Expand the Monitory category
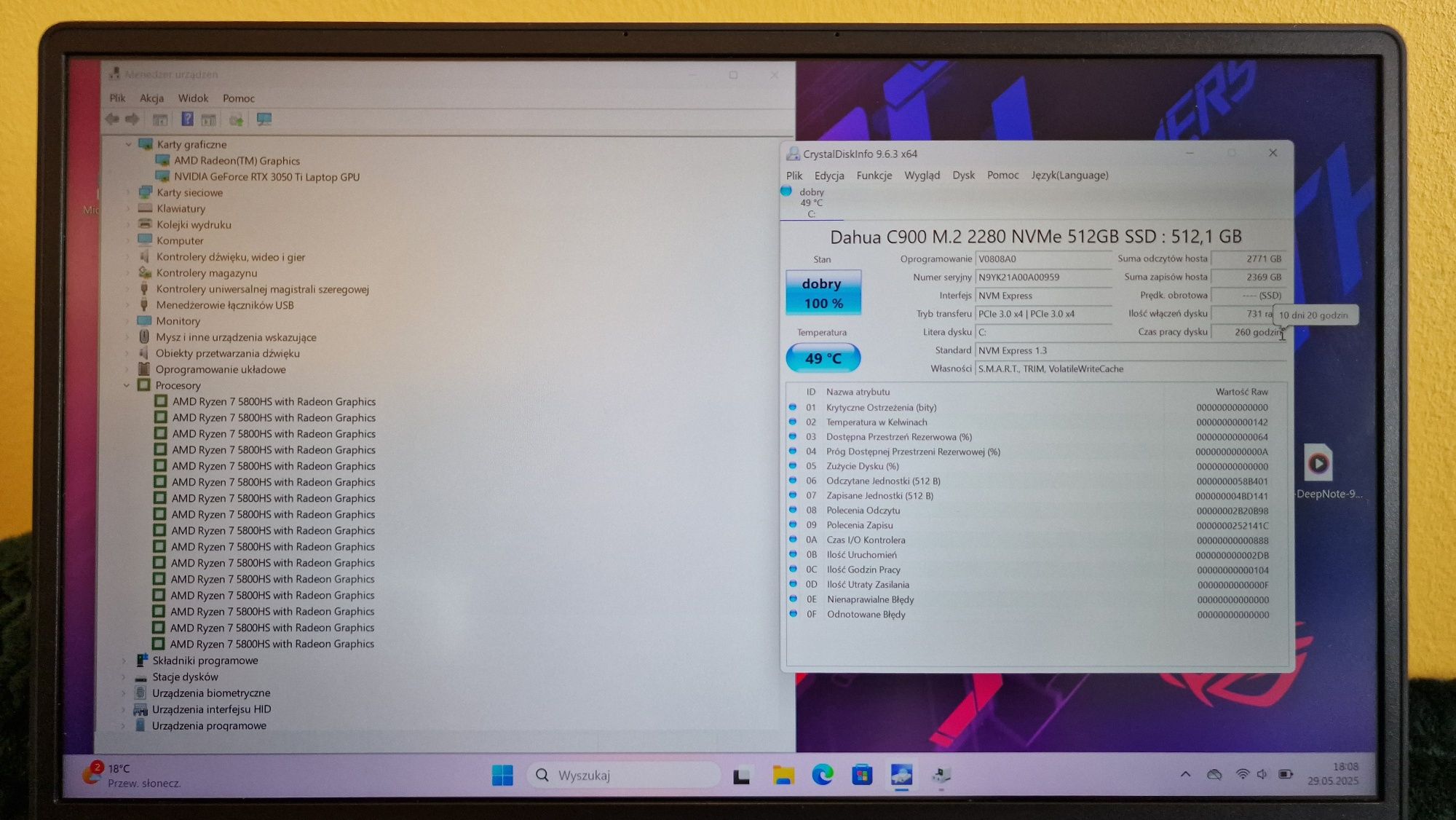1456x820 pixels. tap(127, 321)
